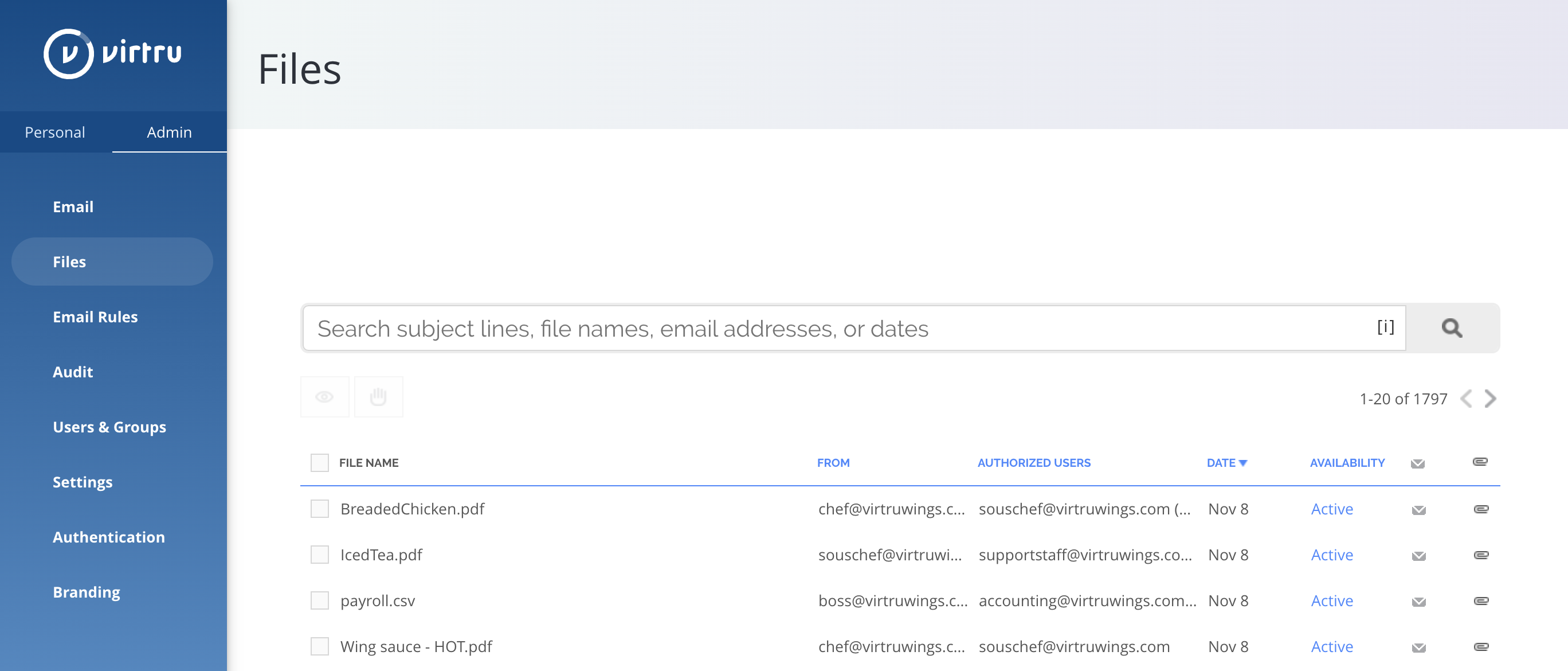Viewport: 1568px width, 671px height.
Task: Sort files by the FROM column
Action: (x=833, y=463)
